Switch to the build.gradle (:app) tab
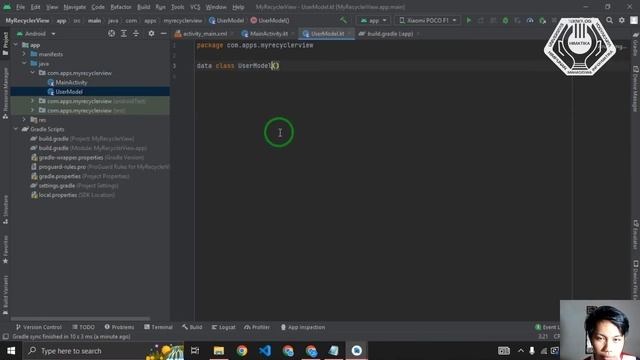The height and width of the screenshot is (360, 640). tap(389, 34)
